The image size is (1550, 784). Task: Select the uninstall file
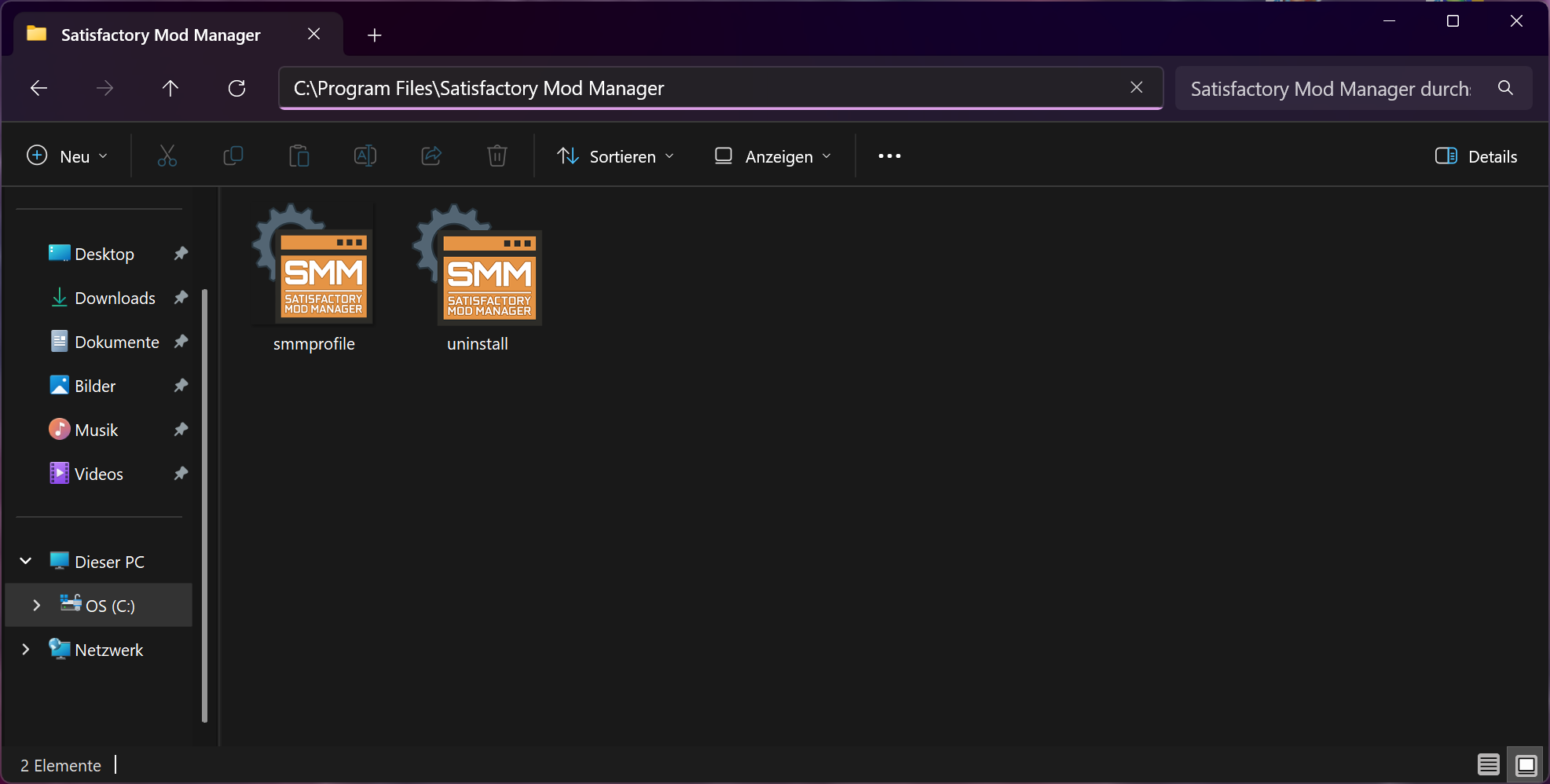tap(478, 280)
